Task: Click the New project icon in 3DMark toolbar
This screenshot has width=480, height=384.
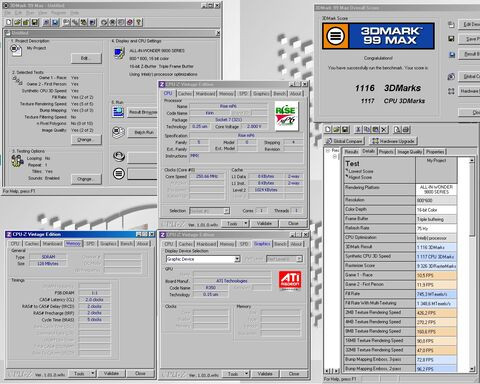Action: 9,22
